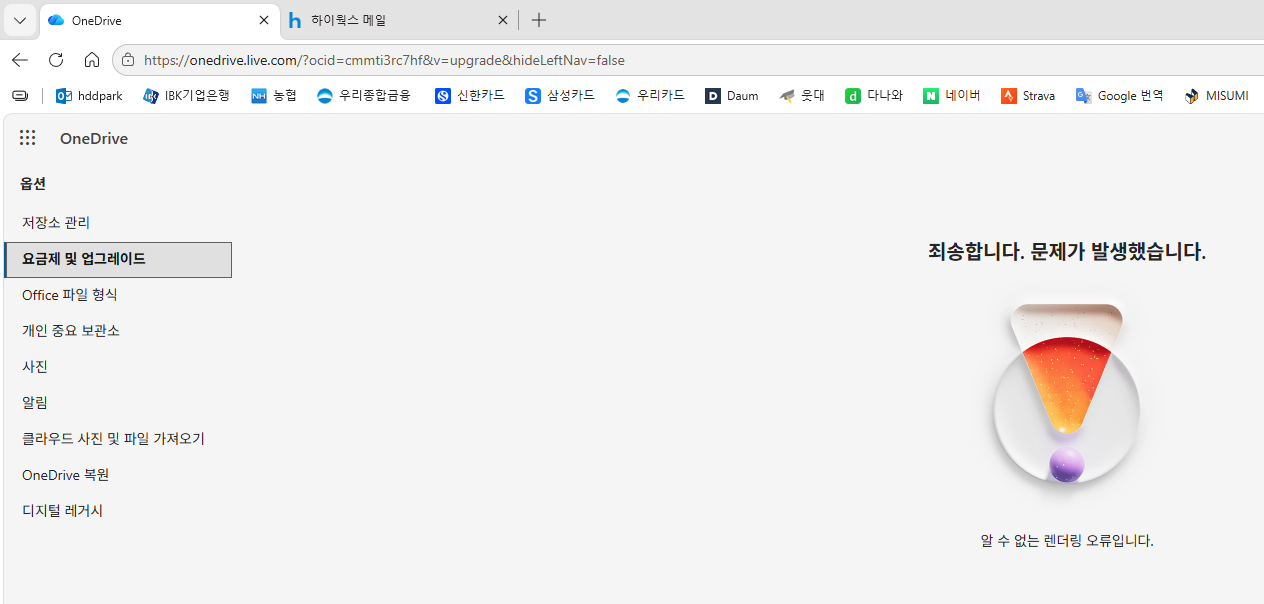Click the favorites bar tab icon
Screen dimensions: 1264x604
coord(20,96)
